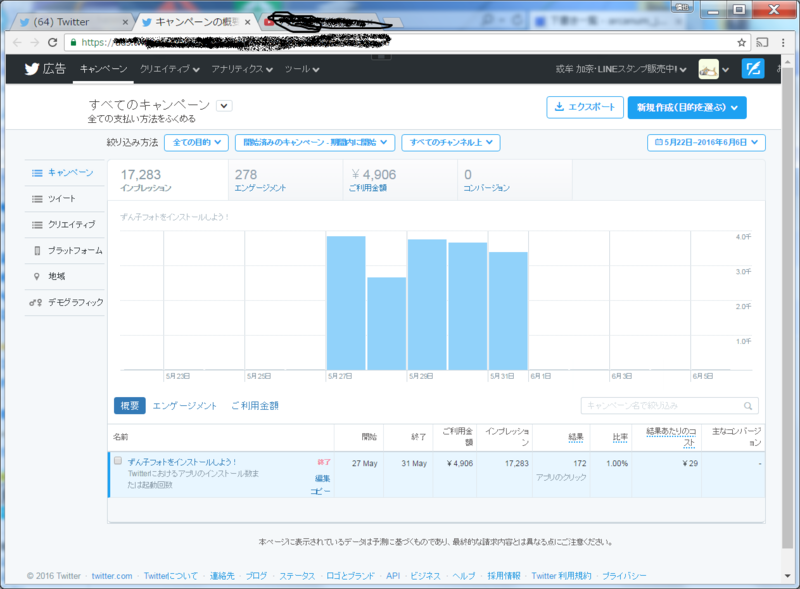Open 新規作成(目的を選ぶ) dropdown button
The height and width of the screenshot is (589, 800).
tap(687, 108)
